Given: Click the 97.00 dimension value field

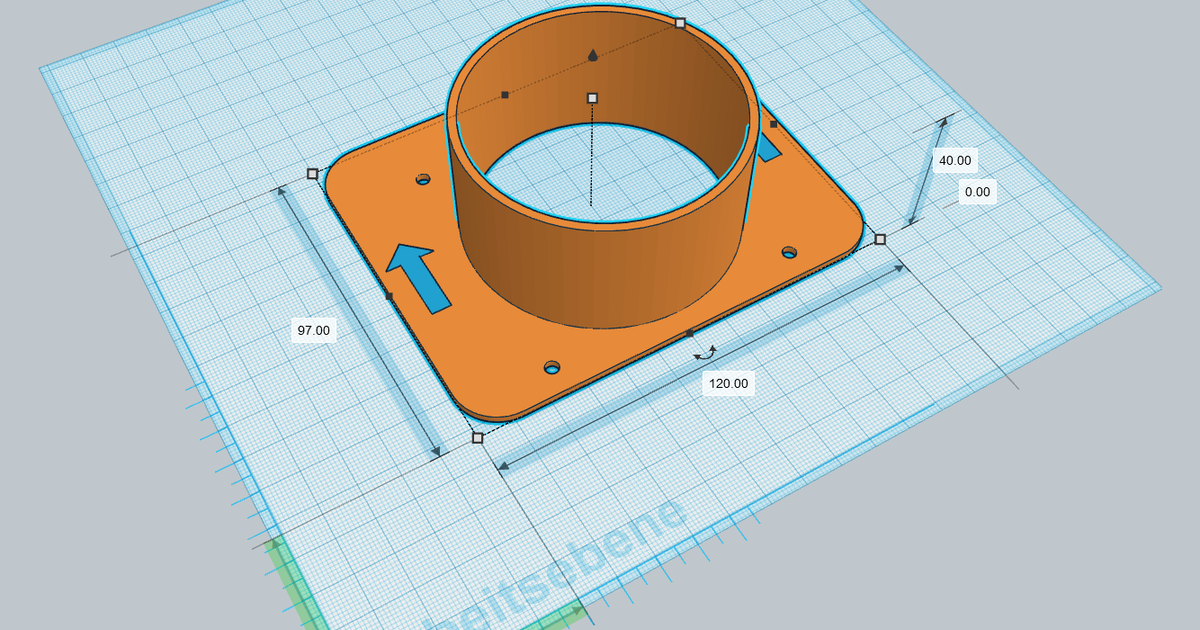Looking at the screenshot, I should coord(313,331).
